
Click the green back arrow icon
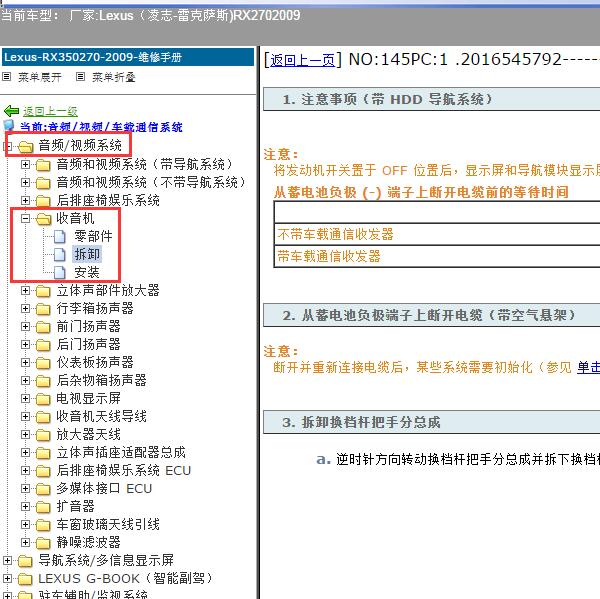pos(11,111)
